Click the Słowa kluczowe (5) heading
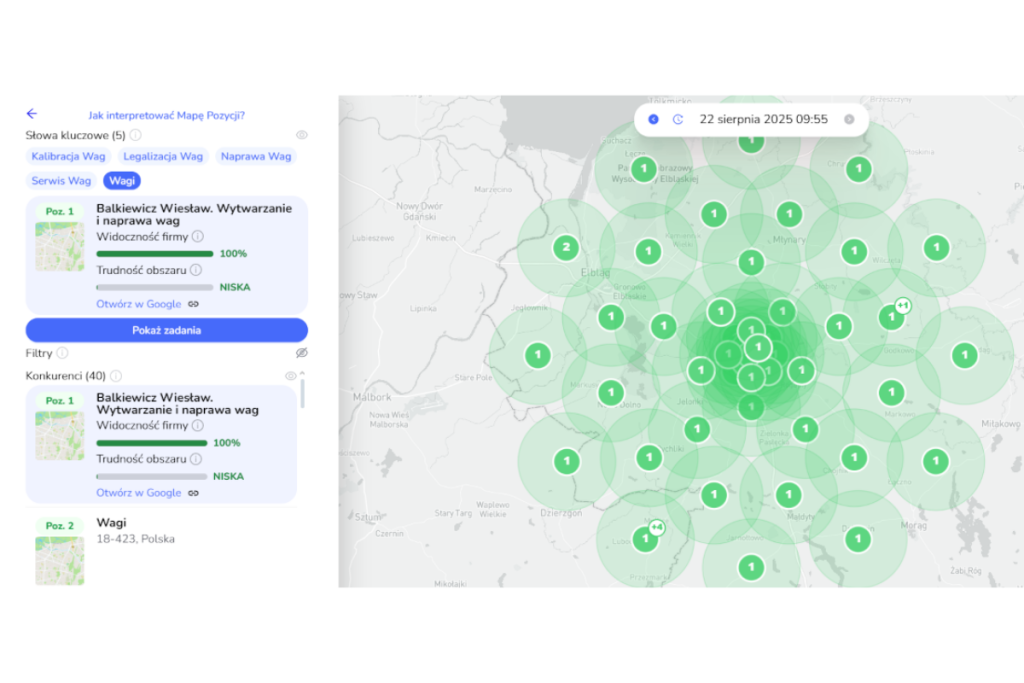1024x683 pixels. 75,136
